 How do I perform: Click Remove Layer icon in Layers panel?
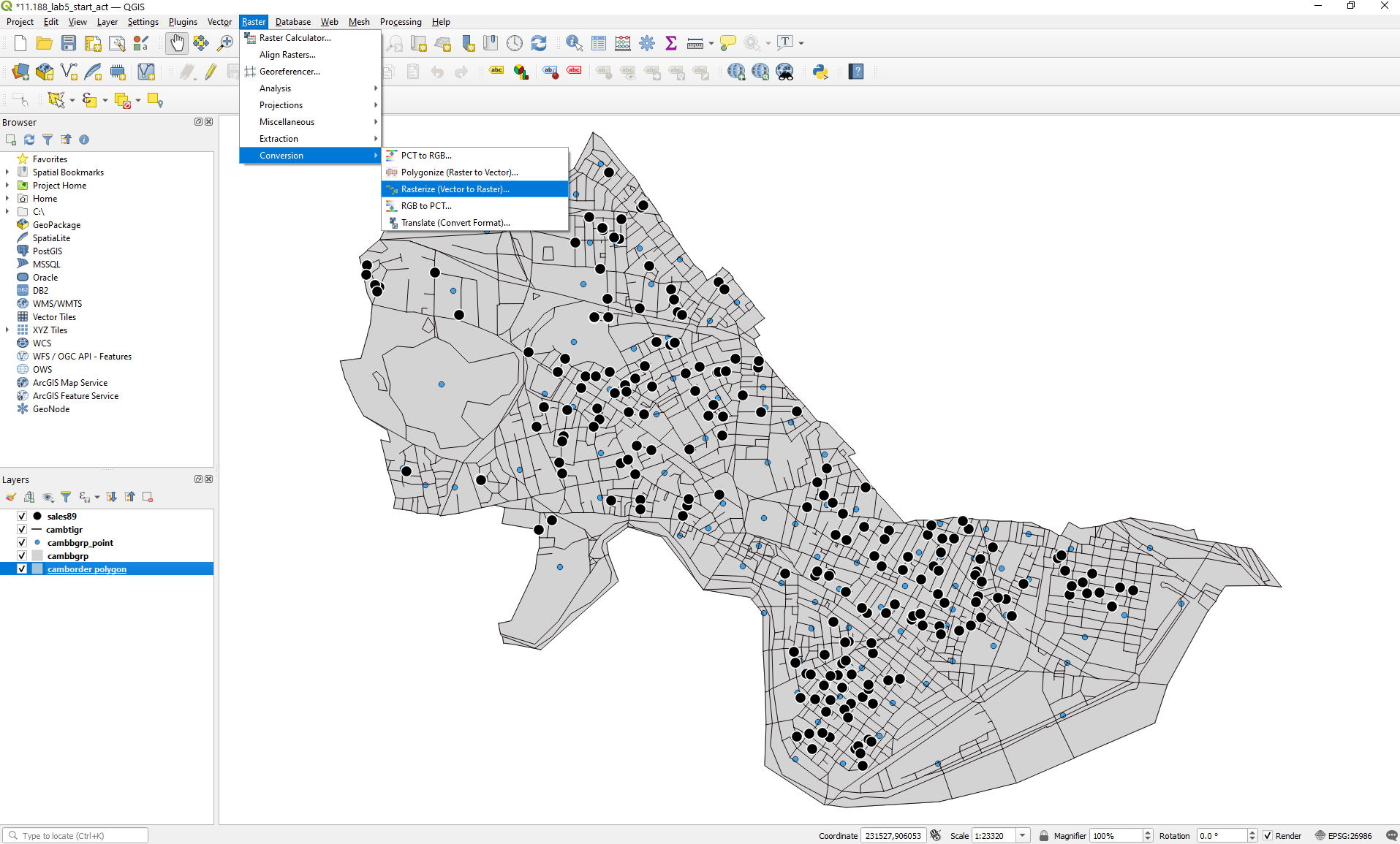coord(148,497)
